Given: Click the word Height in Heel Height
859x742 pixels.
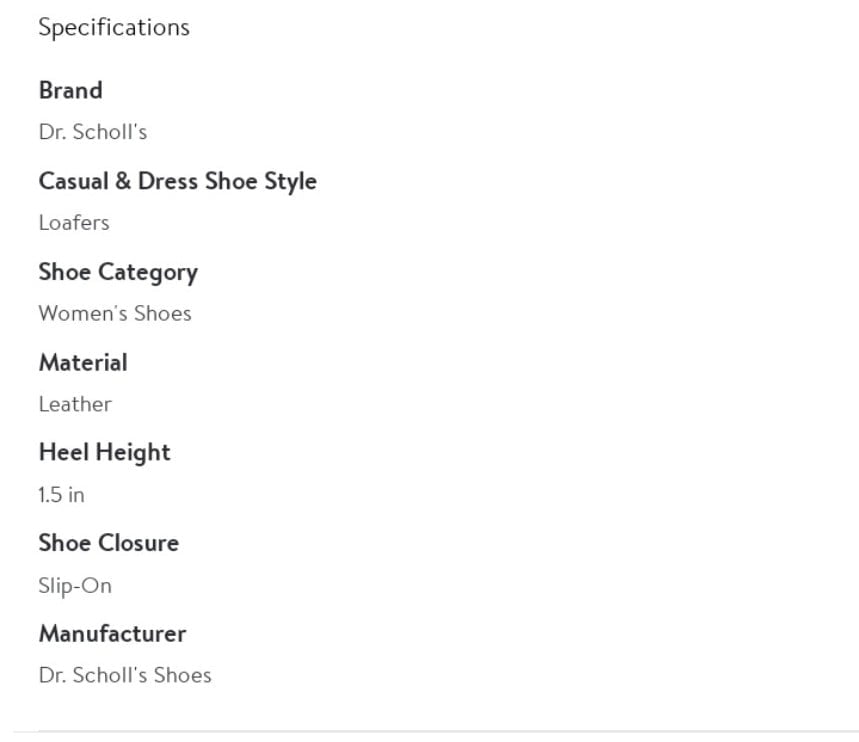Looking at the screenshot, I should coord(133,453).
